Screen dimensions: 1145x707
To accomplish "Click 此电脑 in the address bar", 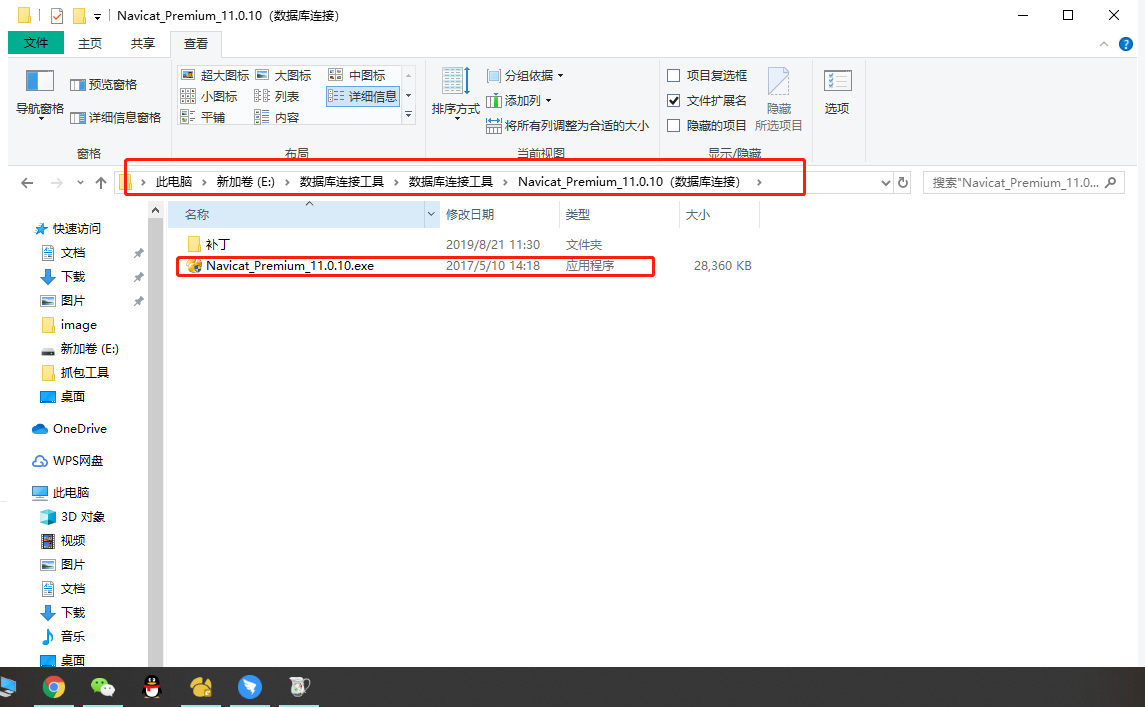I will pos(174,182).
